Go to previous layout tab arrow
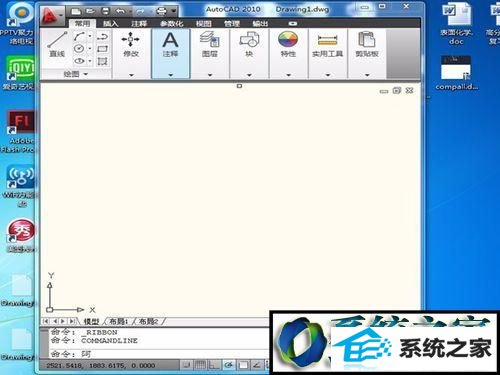Screen dimensions: 500x375 pyautogui.click(x=55, y=321)
